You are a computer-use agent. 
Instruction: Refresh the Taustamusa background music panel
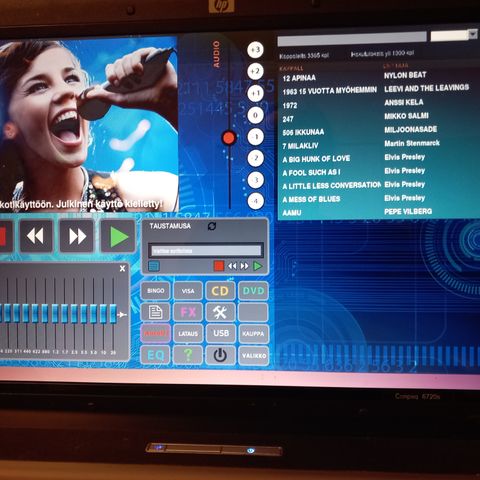(212, 226)
